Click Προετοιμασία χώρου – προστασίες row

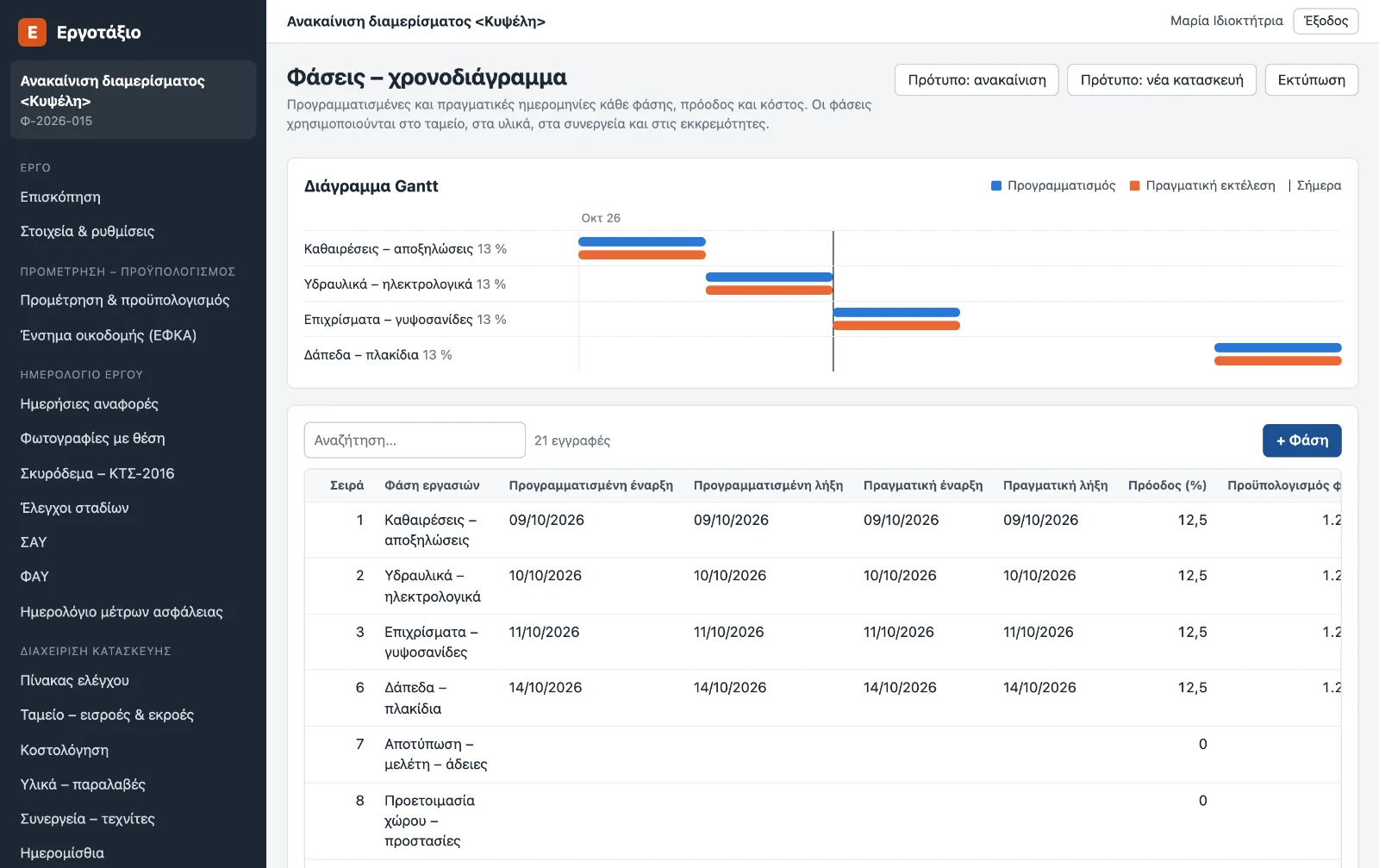click(822, 821)
